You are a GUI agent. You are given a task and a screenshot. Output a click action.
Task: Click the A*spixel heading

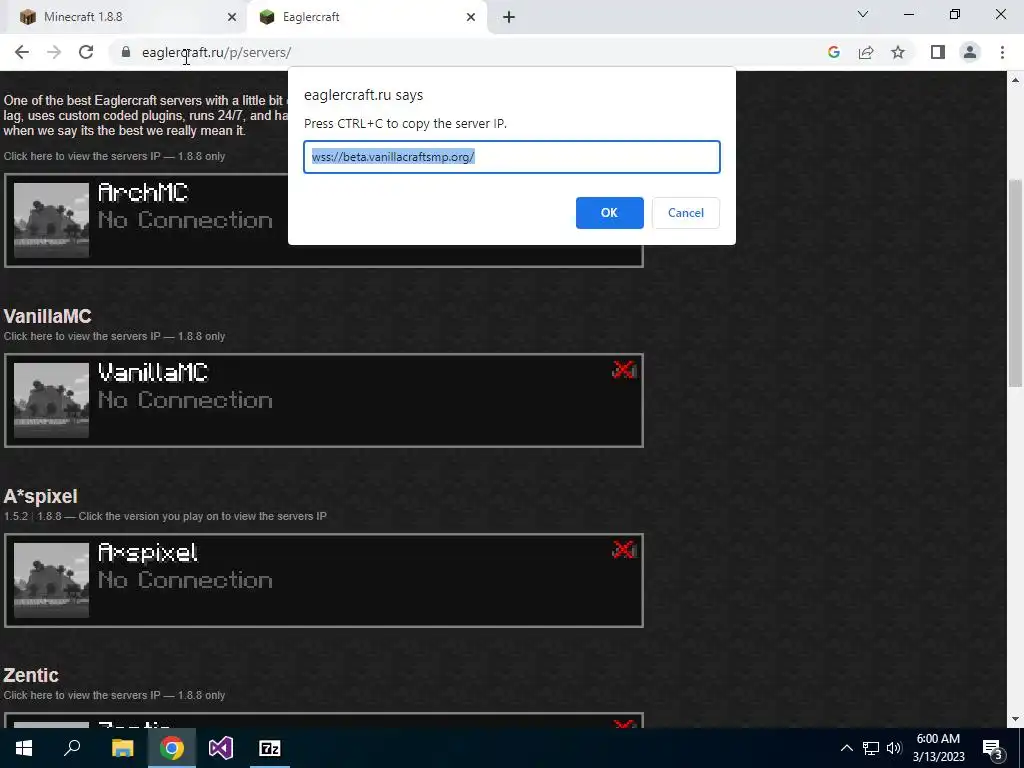pyautogui.click(x=40, y=496)
